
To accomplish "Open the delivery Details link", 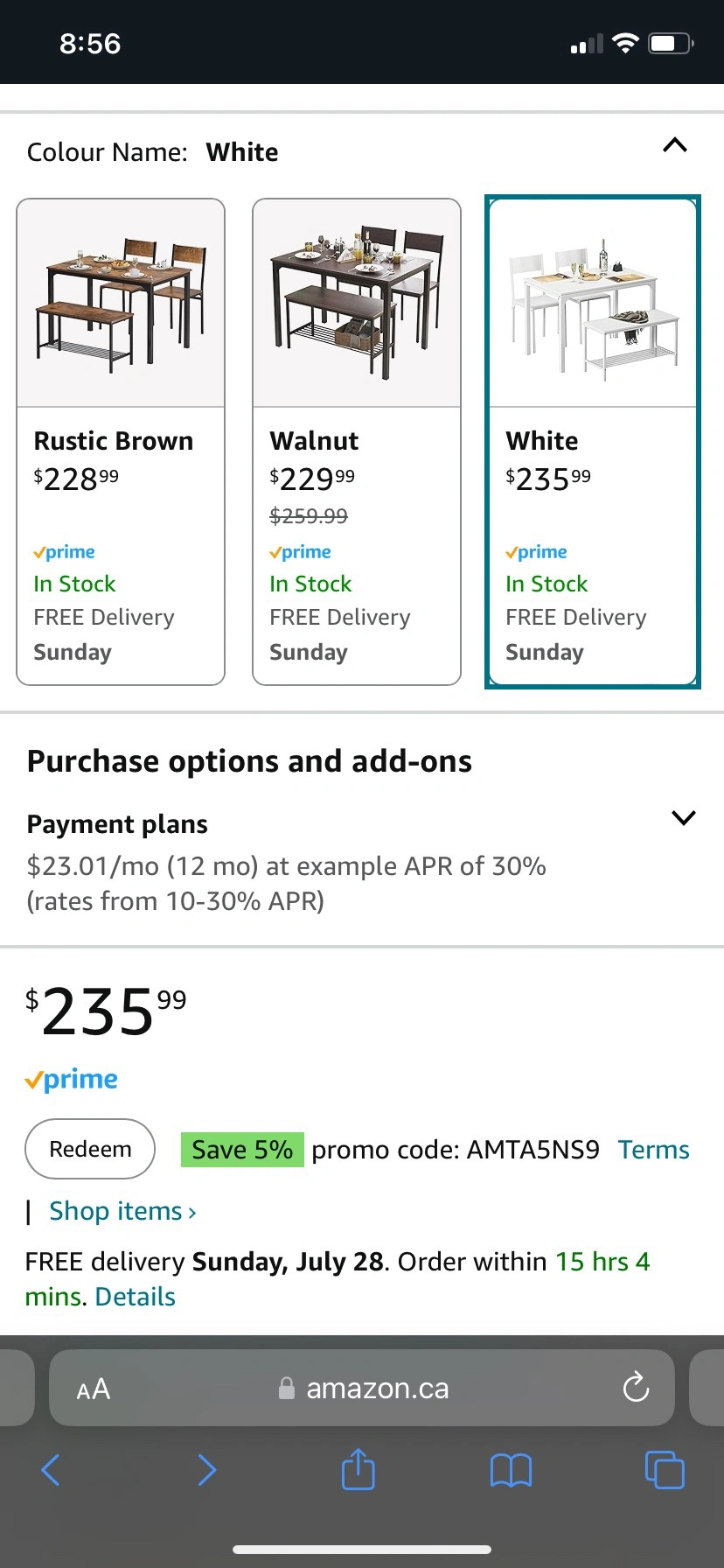I will point(136,1297).
